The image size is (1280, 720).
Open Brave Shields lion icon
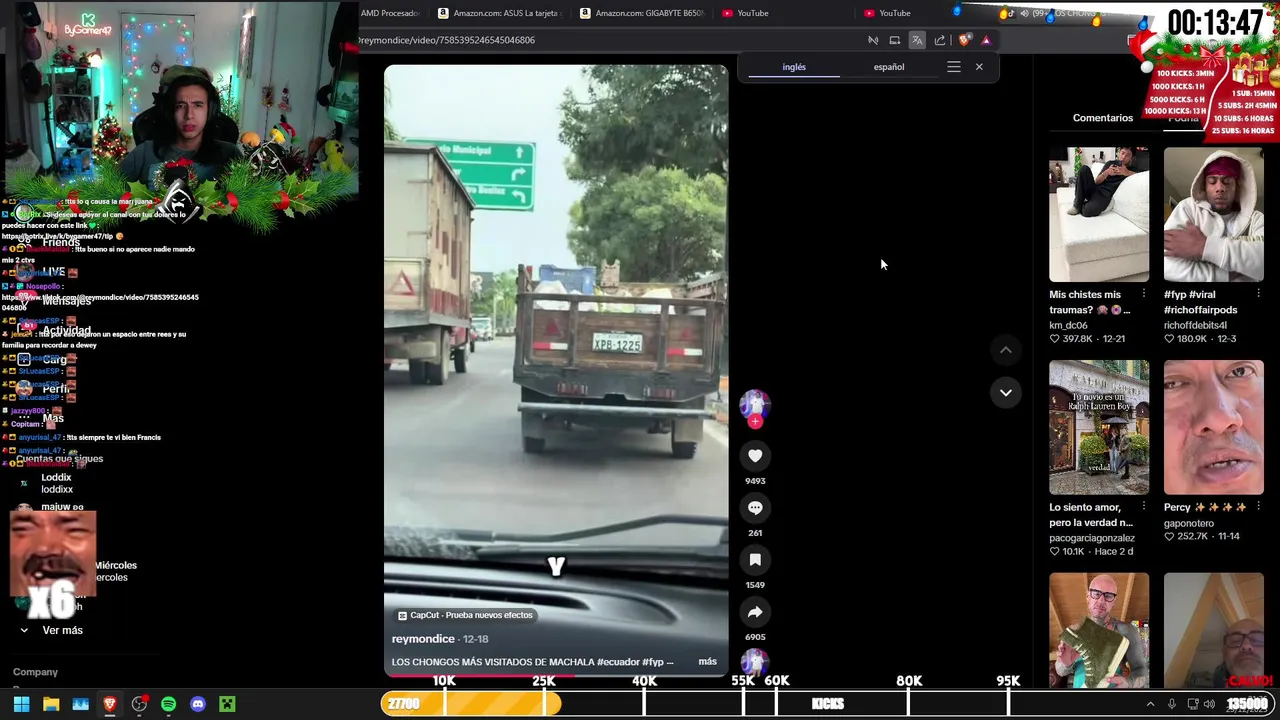pyautogui.click(x=964, y=40)
